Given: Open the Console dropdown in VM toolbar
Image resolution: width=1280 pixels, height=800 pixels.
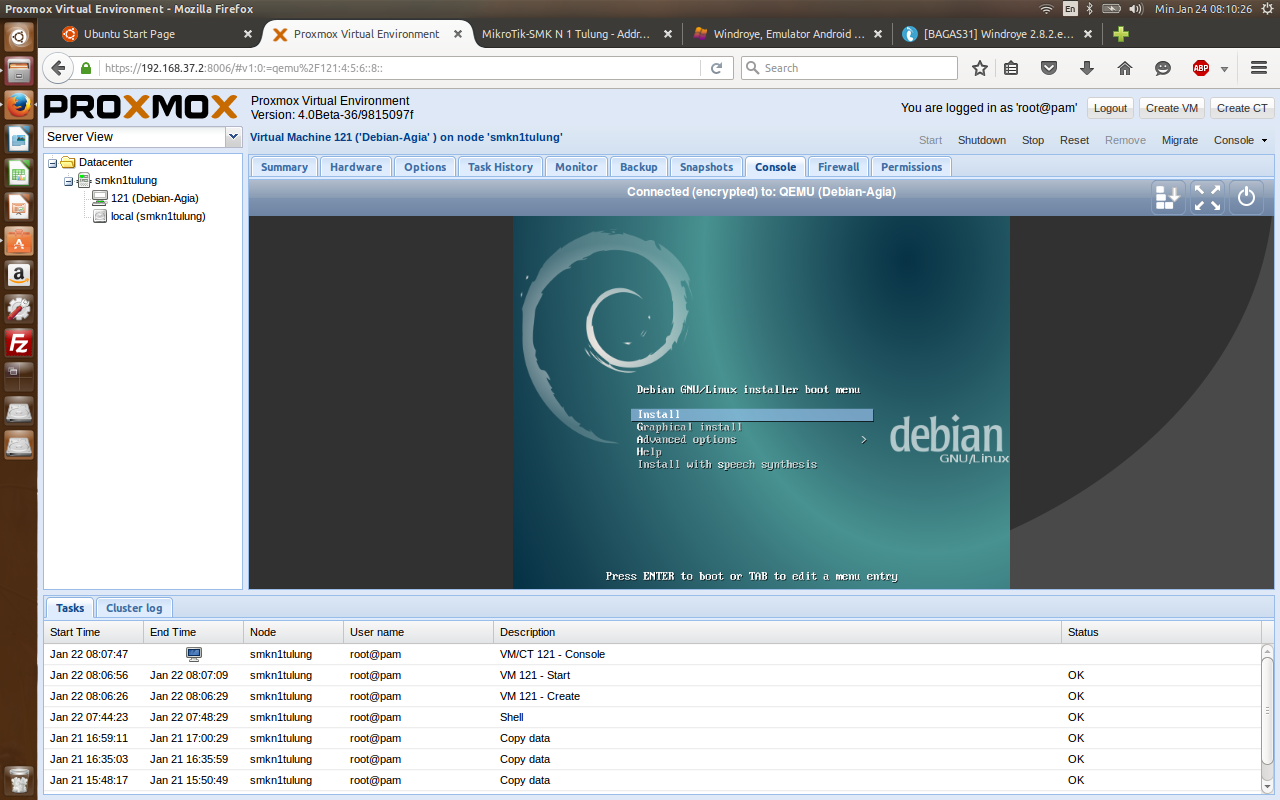Looking at the screenshot, I should [1240, 140].
